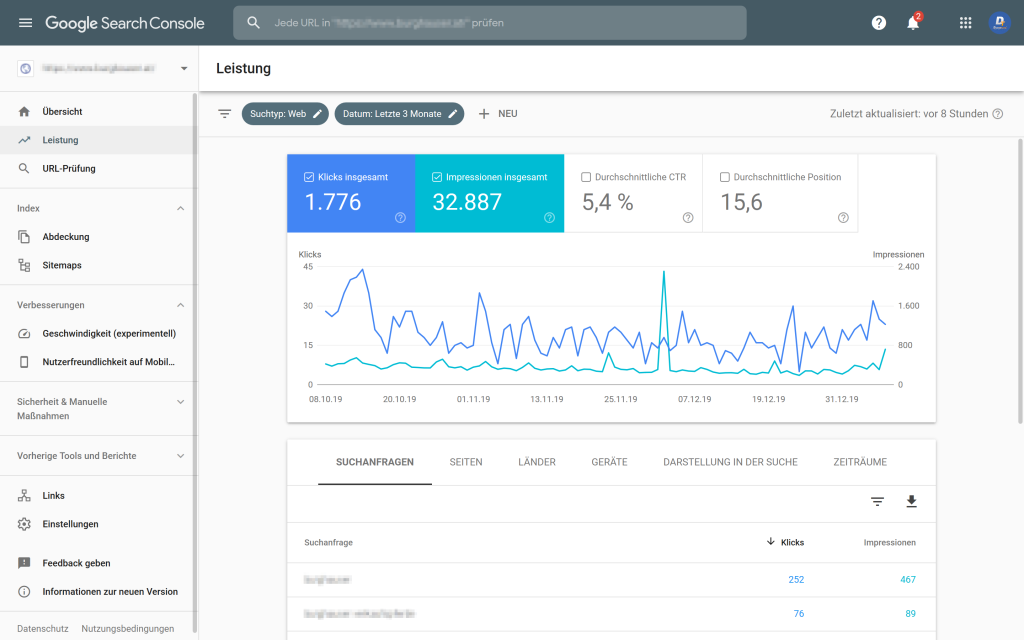
Task: Add a new filter with NEU
Action: pos(498,114)
